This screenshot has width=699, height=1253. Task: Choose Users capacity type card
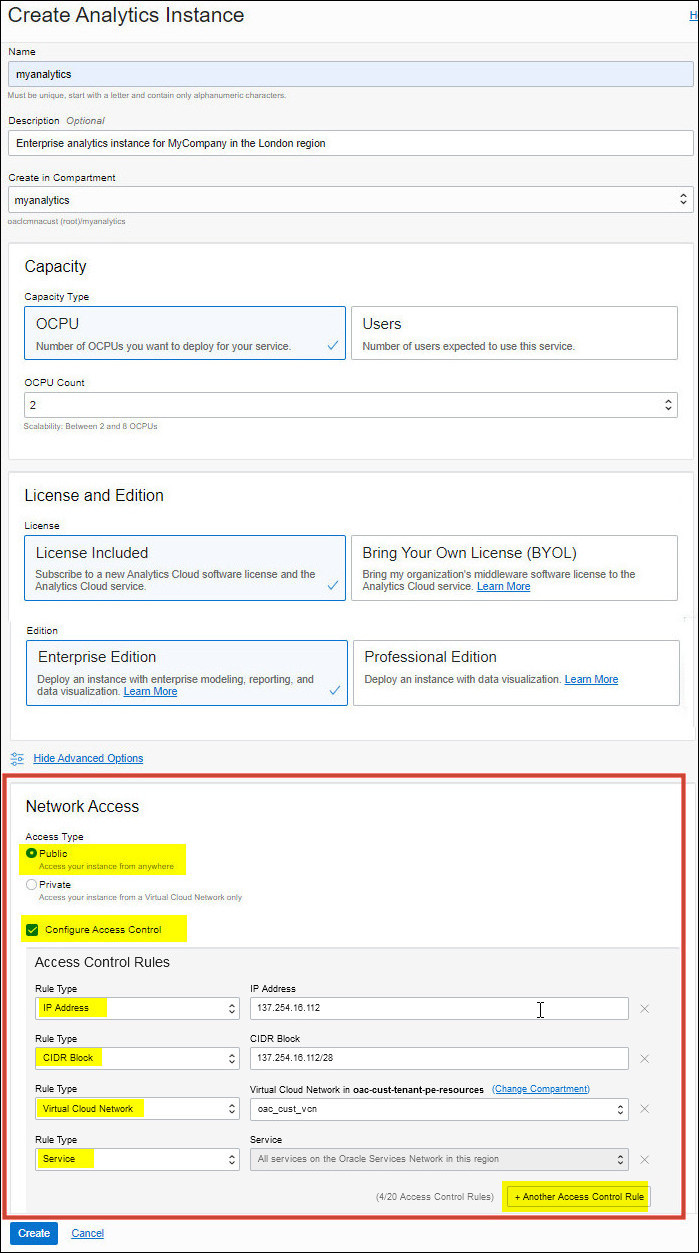point(514,333)
